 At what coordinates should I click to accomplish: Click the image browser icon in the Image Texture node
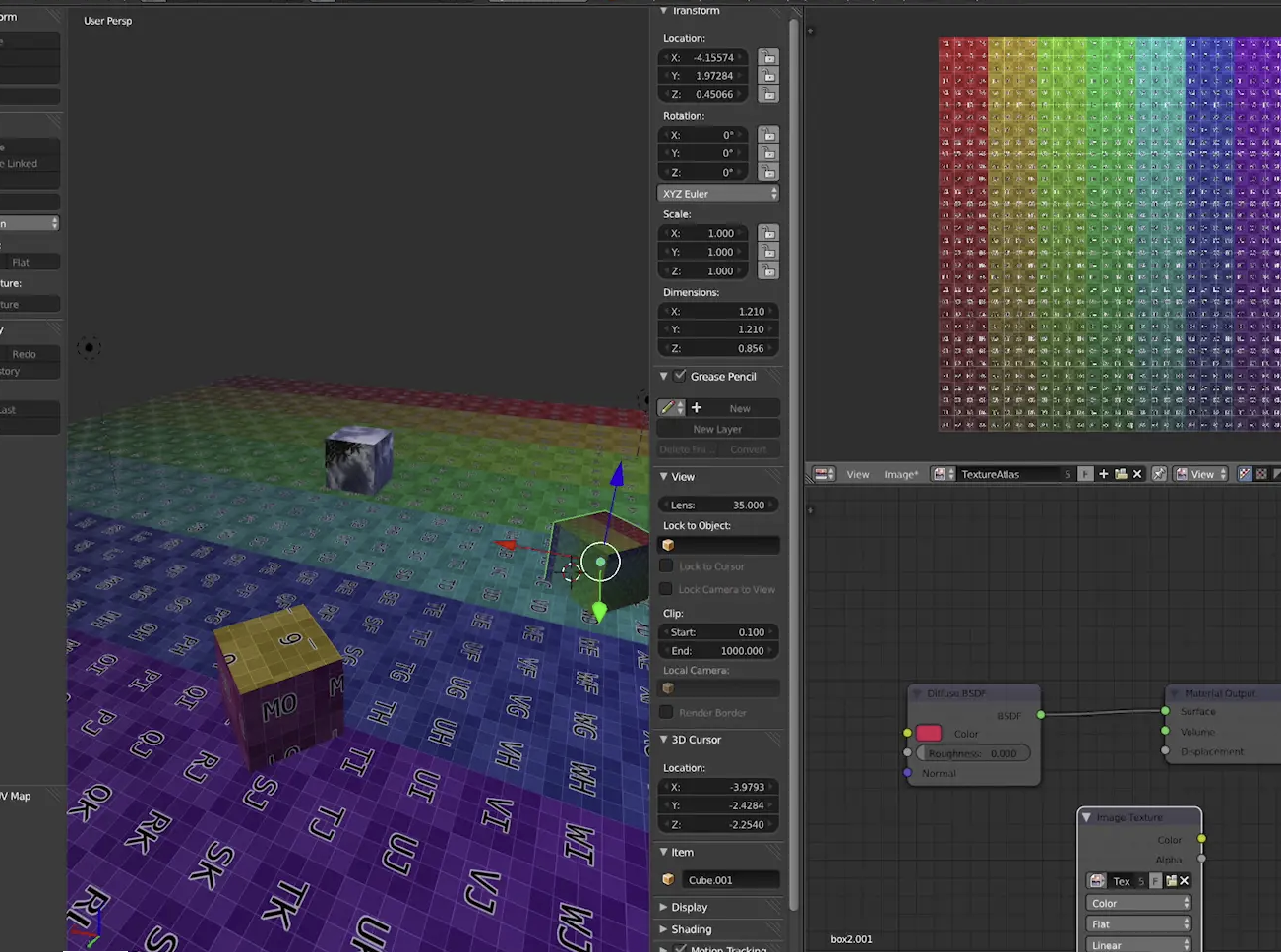click(x=1097, y=880)
